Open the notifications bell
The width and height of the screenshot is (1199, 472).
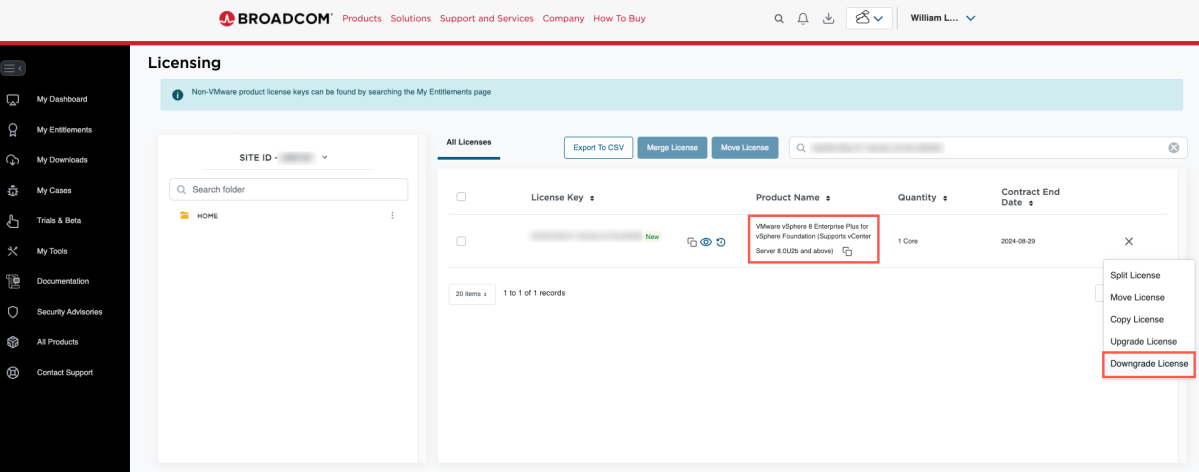[803, 19]
